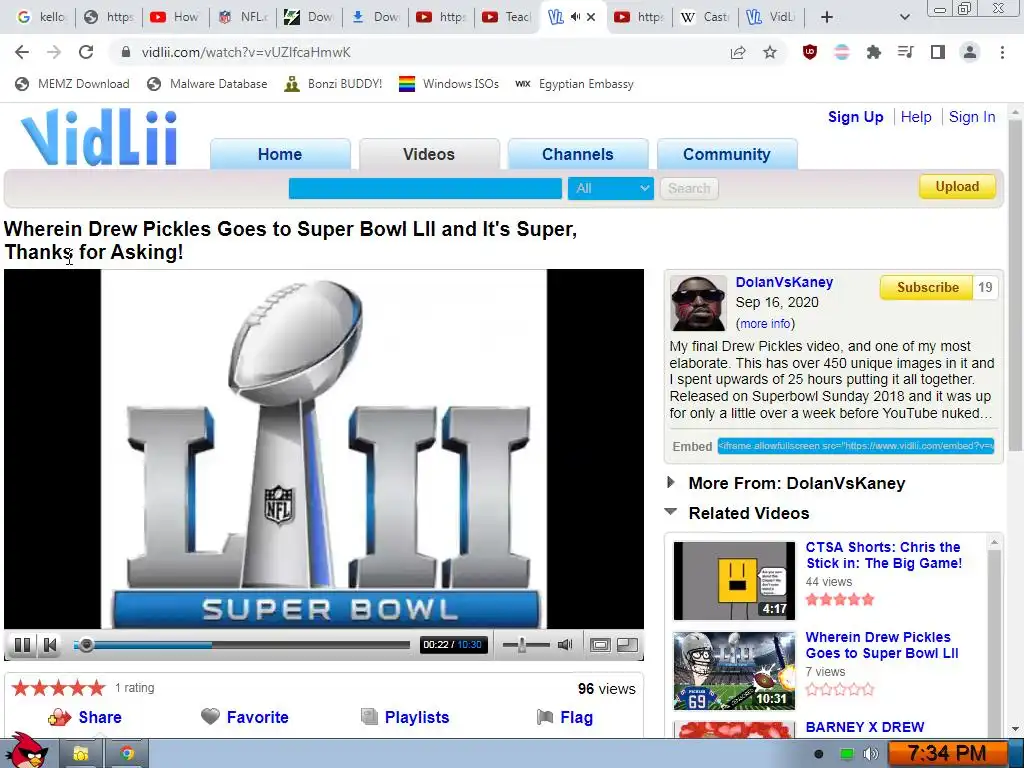Open the Malware Database bookmark

pos(207,84)
